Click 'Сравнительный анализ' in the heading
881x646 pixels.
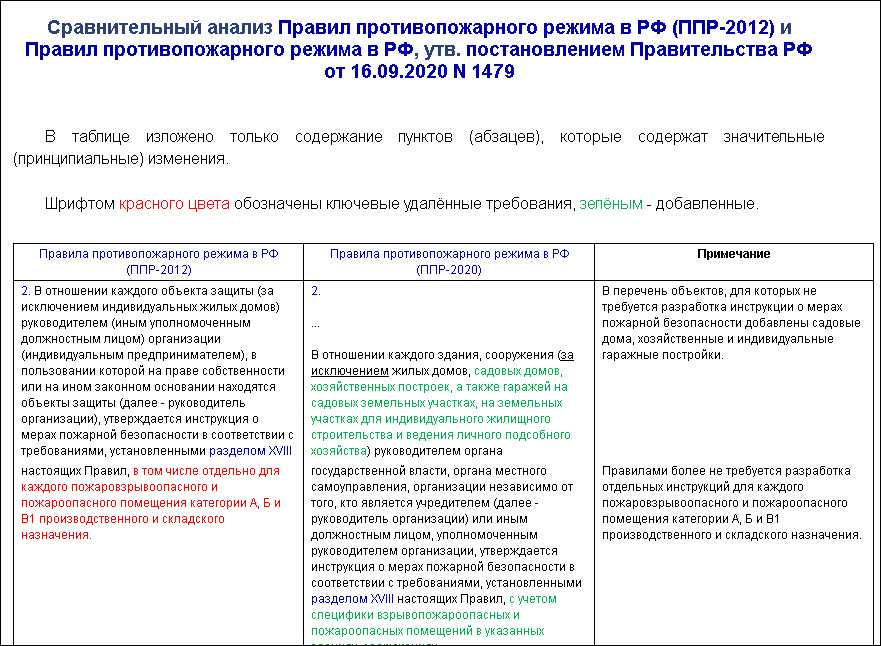161,27
